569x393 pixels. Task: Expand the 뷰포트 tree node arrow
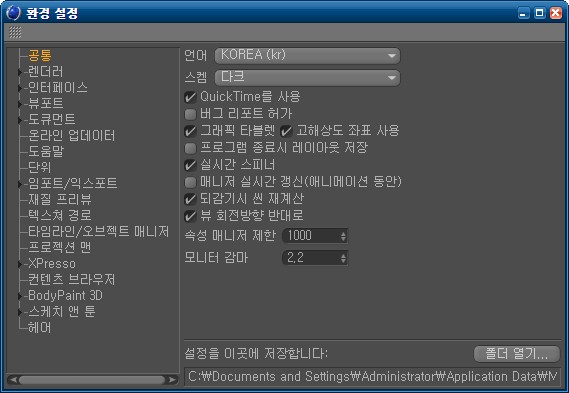click(20, 105)
